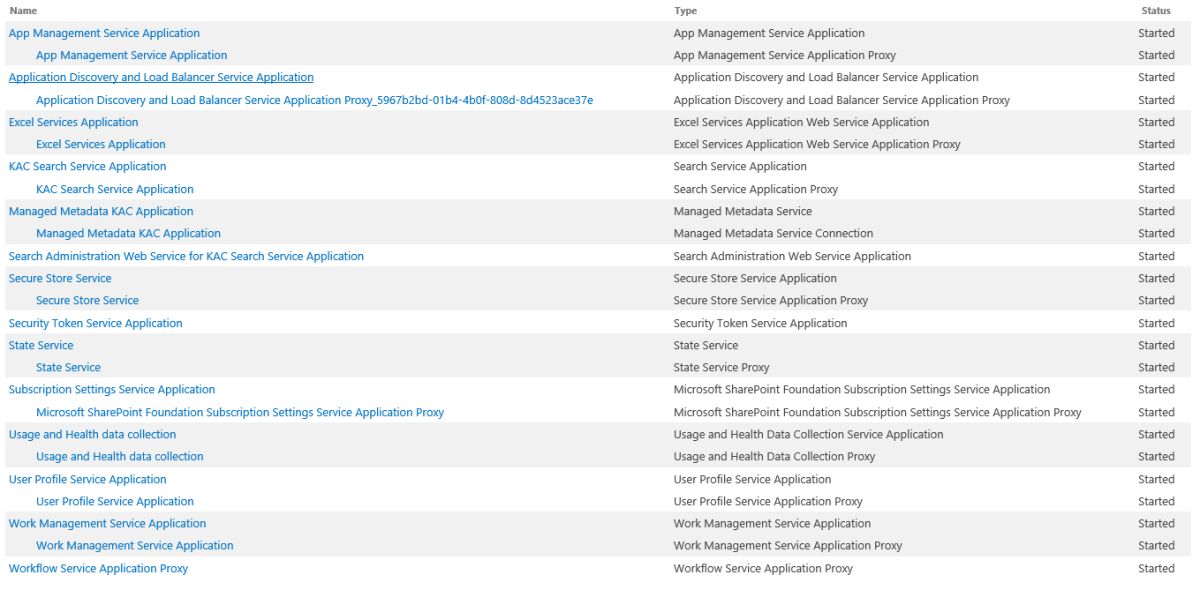Viewport: 1200px width, 590px height.
Task: Open Managed Metadata KAC Application link, Connection-type row
Action: pyautogui.click(x=128, y=233)
